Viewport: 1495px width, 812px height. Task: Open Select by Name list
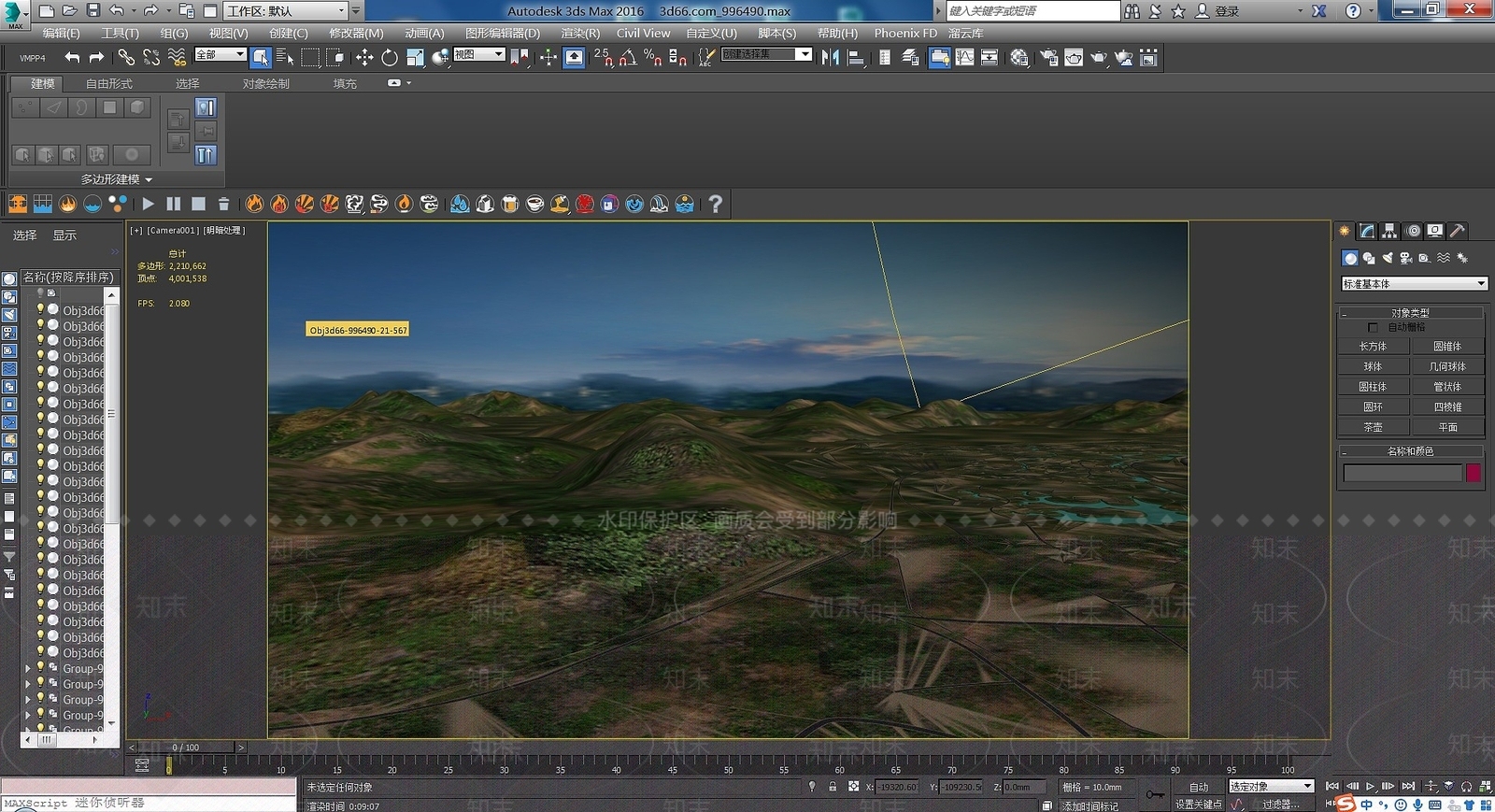[x=285, y=58]
